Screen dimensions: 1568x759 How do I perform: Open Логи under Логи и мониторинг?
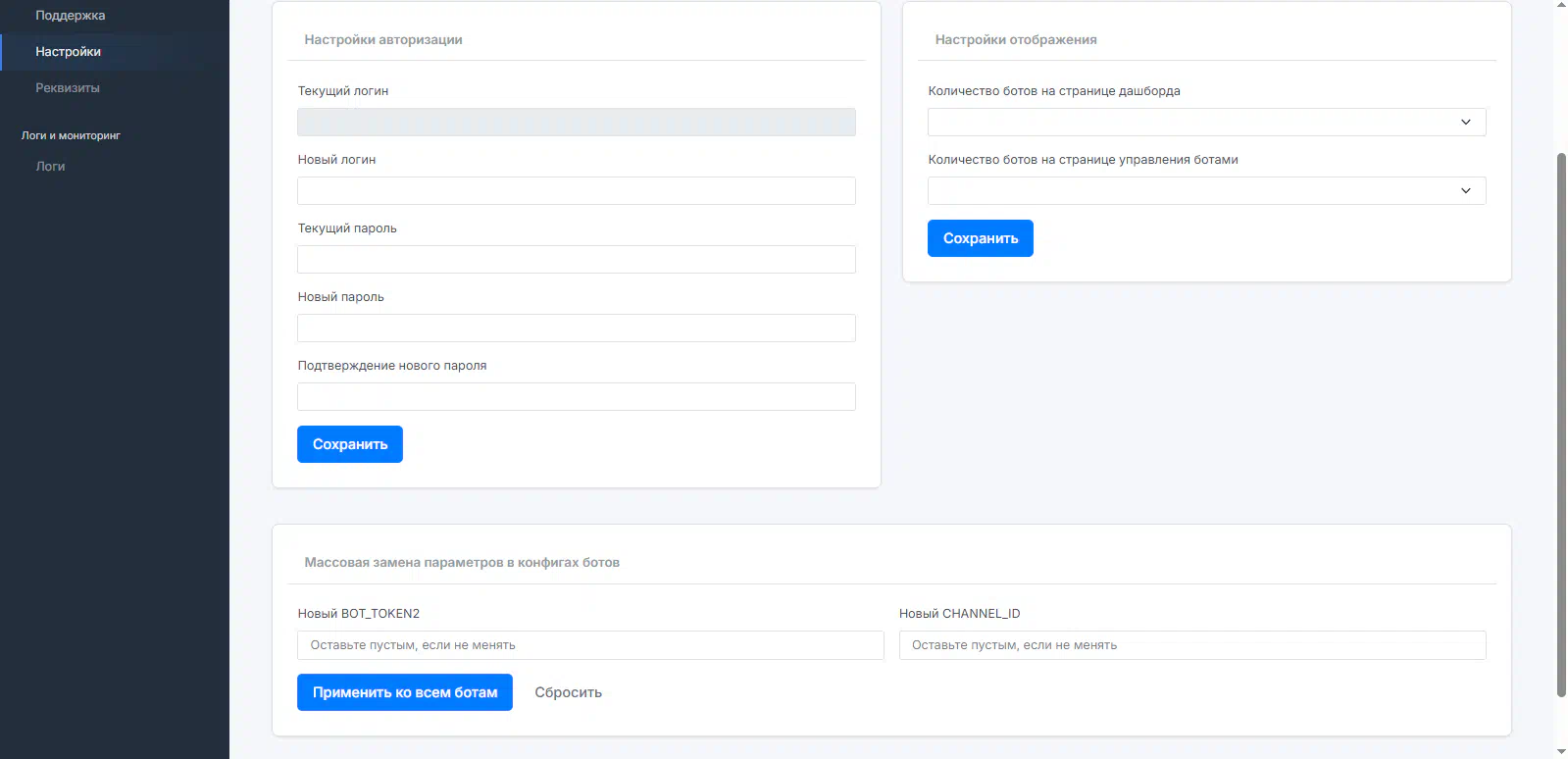tap(50, 167)
